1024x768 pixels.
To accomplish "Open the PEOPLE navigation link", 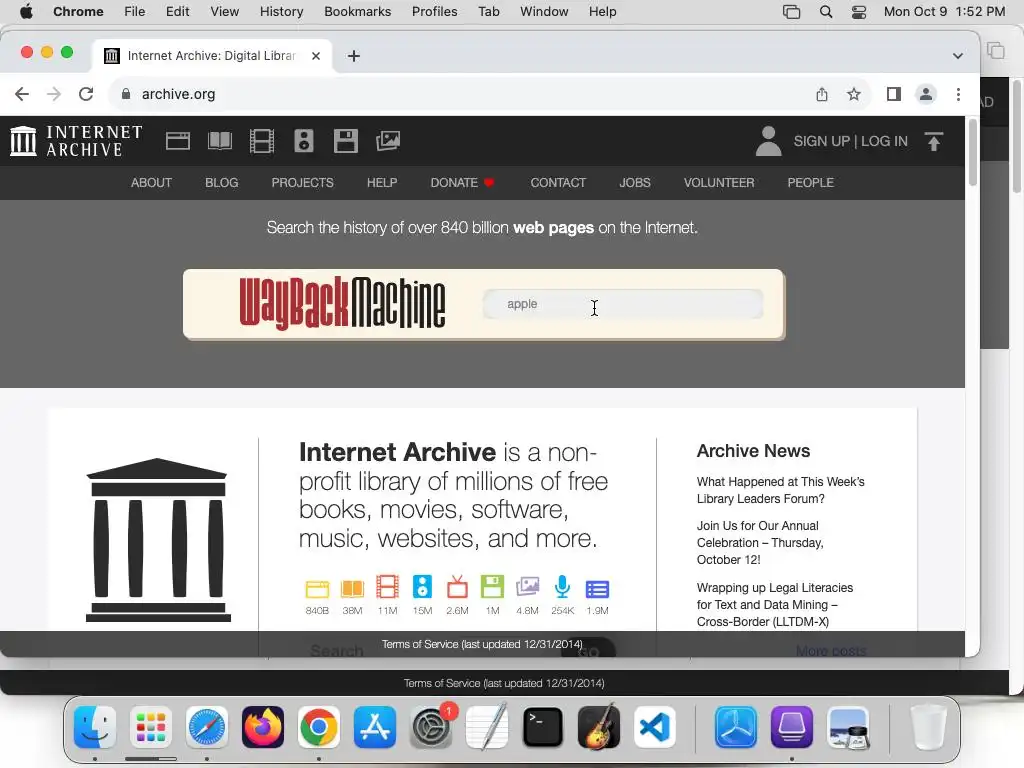I will [810, 183].
